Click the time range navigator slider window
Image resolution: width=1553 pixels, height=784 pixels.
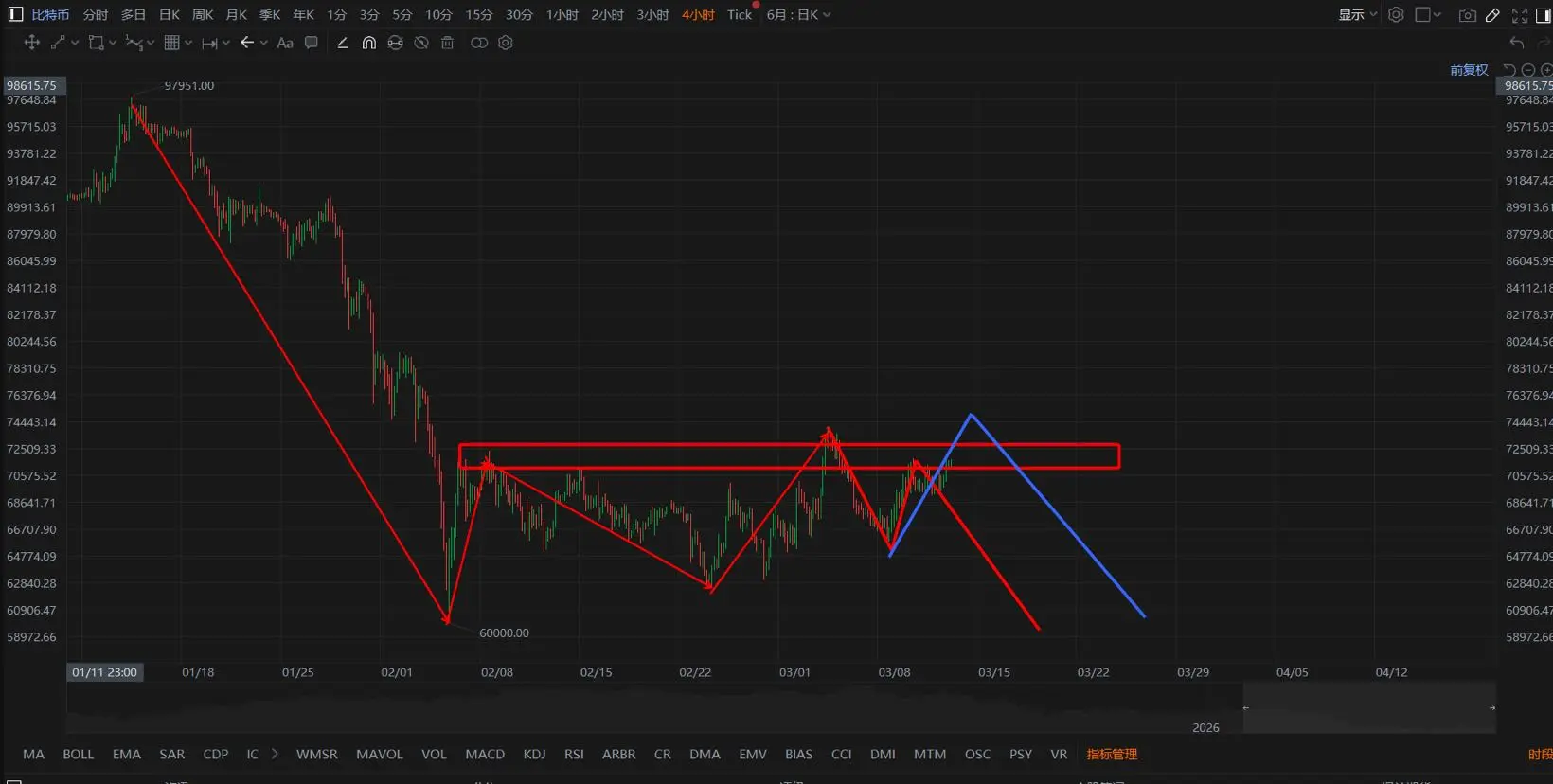click(1369, 707)
